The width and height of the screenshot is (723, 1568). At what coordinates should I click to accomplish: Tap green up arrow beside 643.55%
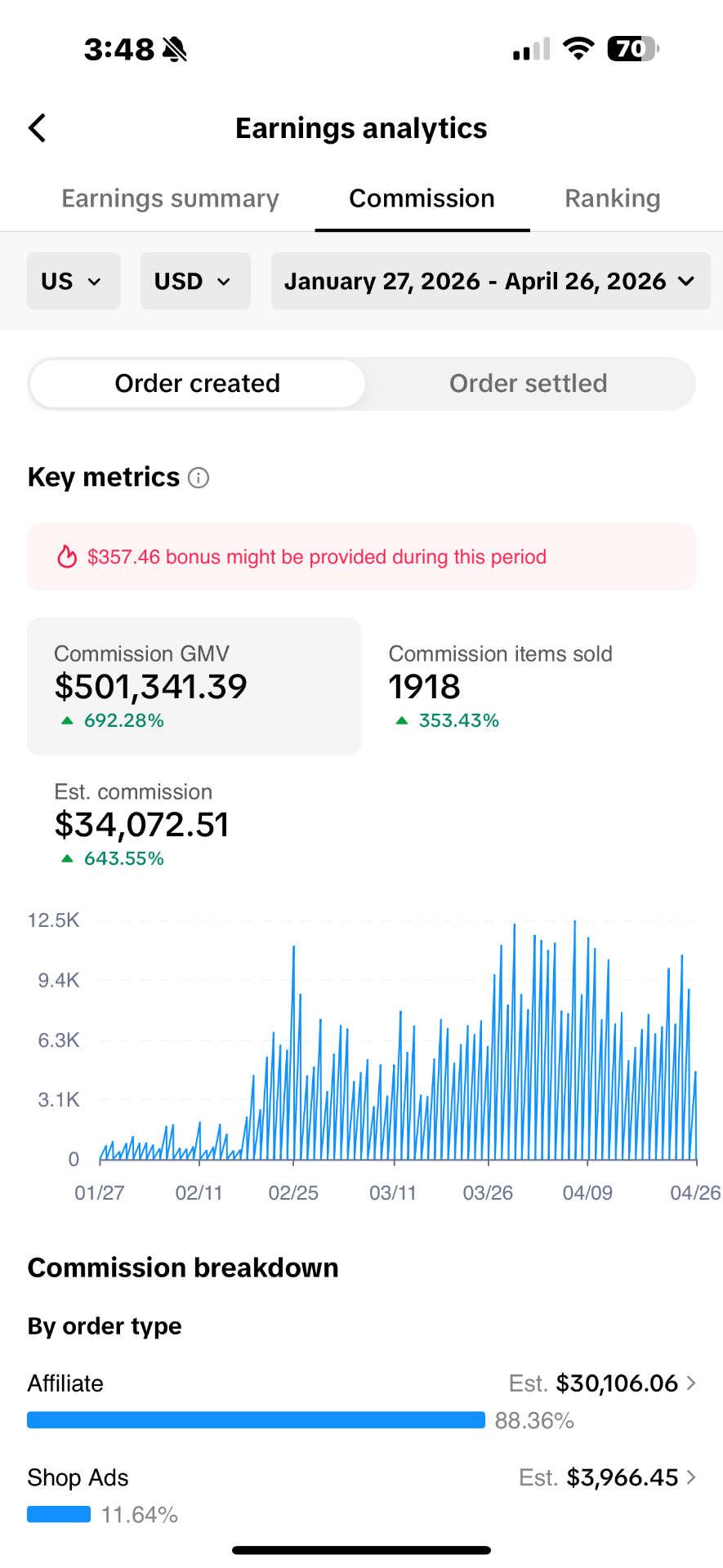click(x=67, y=858)
